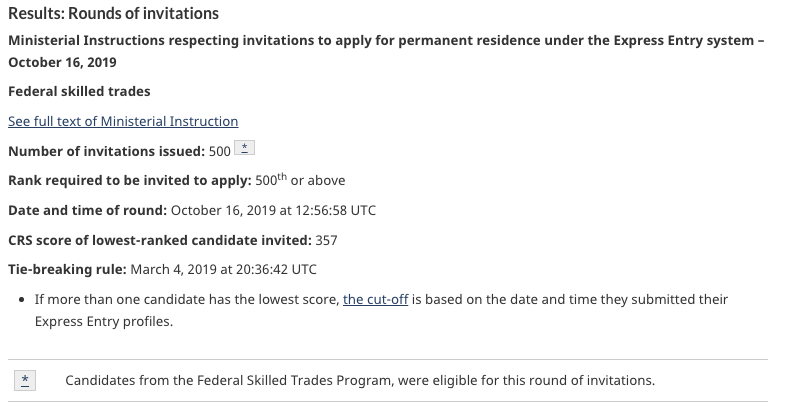Click 'Rank required to be invited to apply' label
The width and height of the screenshot is (806, 408).
123,181
